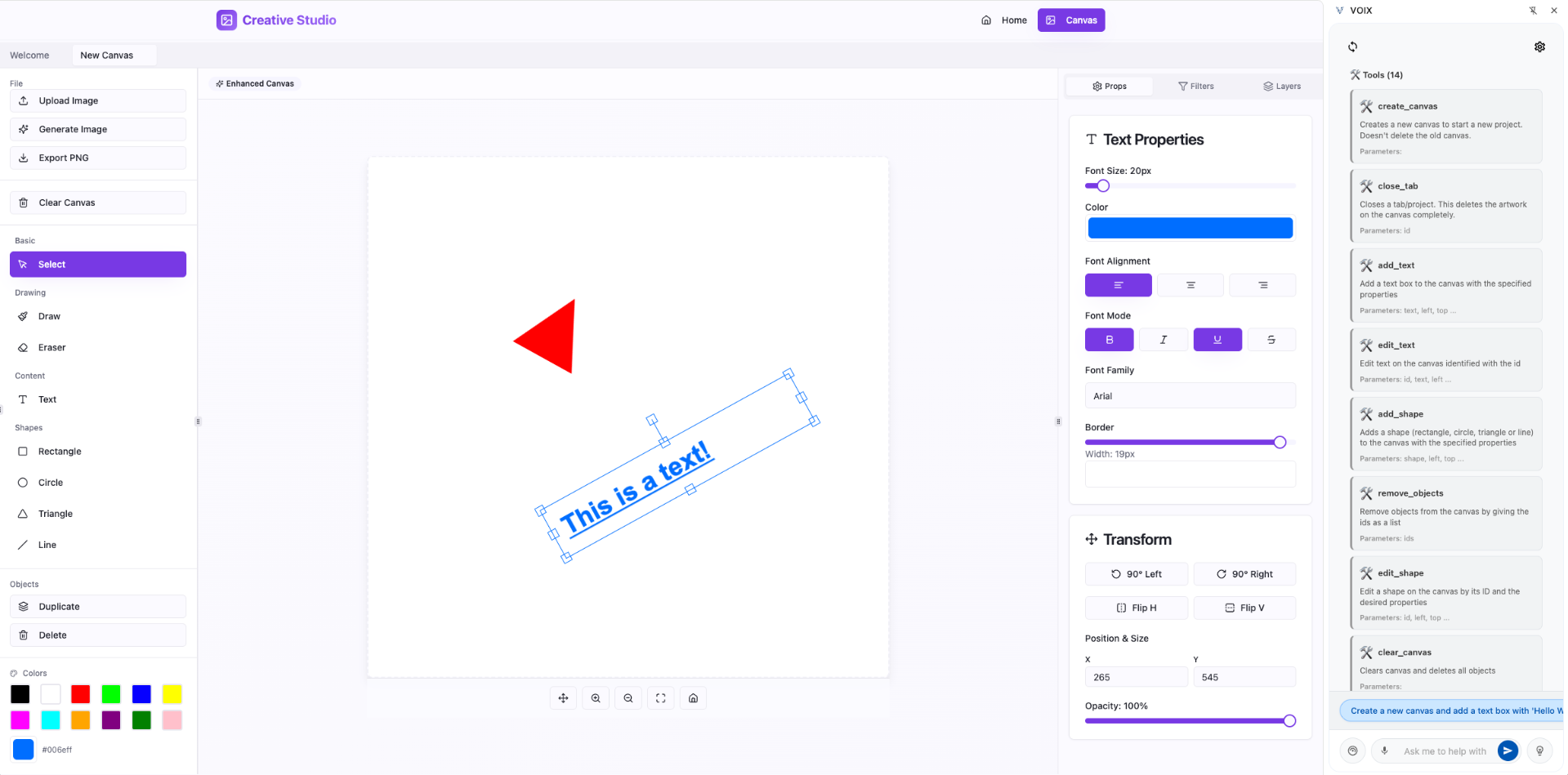The width and height of the screenshot is (1568, 775).
Task: Toggle strikethrough font mode
Action: (1271, 340)
